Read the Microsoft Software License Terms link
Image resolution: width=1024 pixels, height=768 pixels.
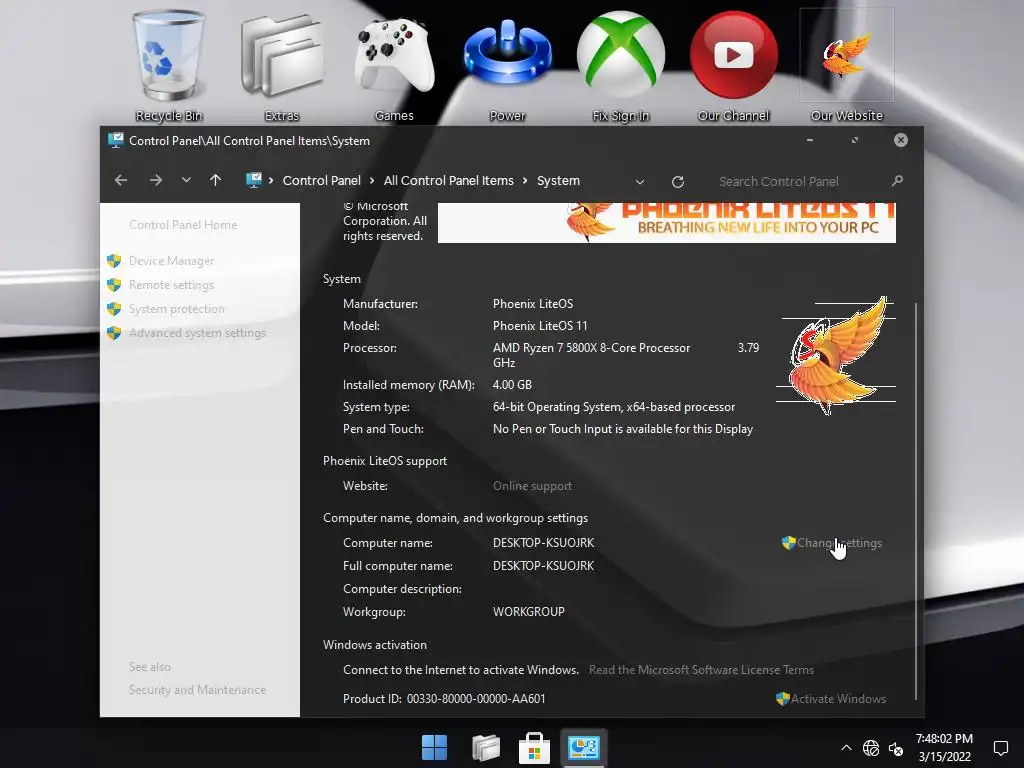(701, 670)
